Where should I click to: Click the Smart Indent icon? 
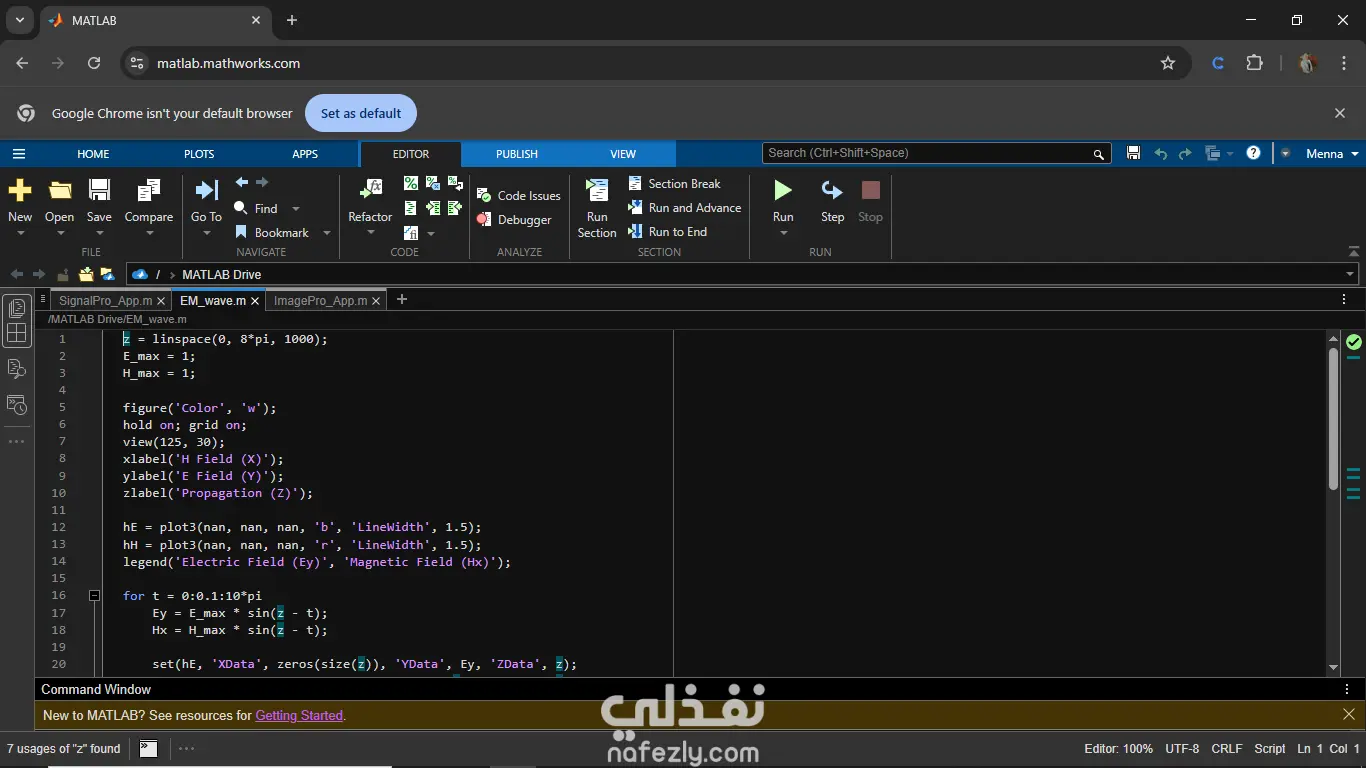(411, 208)
